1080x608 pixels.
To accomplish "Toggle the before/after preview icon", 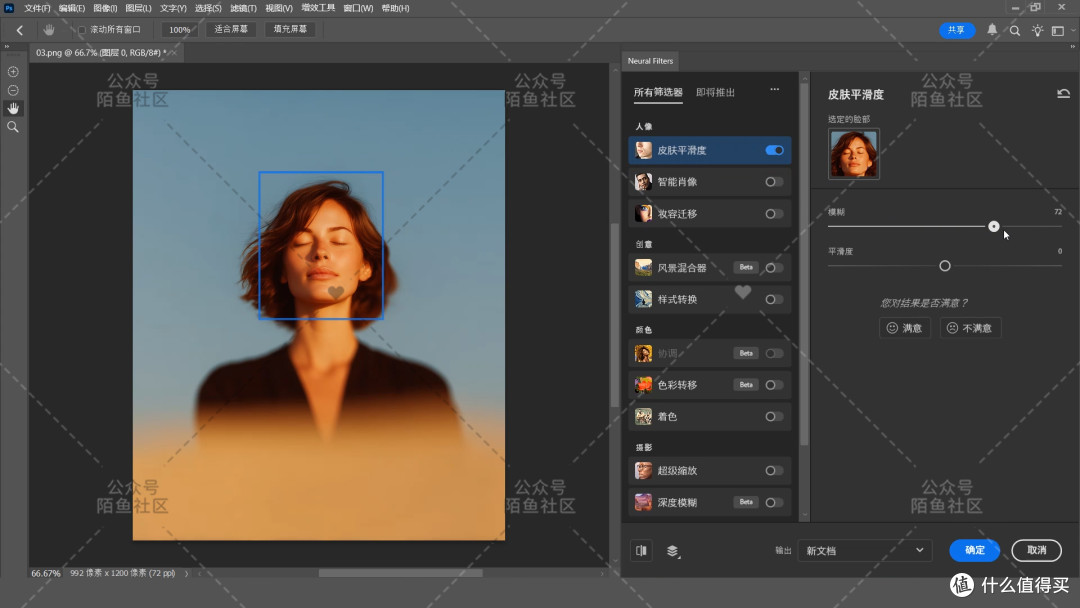I will pyautogui.click(x=641, y=550).
